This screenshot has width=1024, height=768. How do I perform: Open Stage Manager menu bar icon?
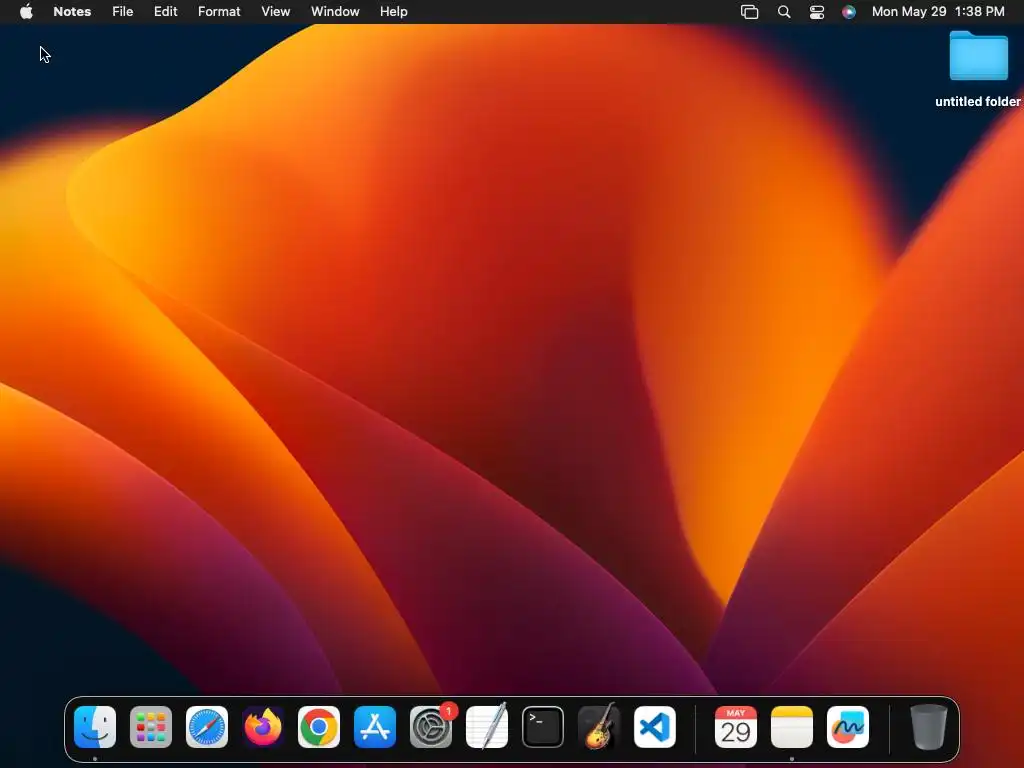click(x=750, y=12)
